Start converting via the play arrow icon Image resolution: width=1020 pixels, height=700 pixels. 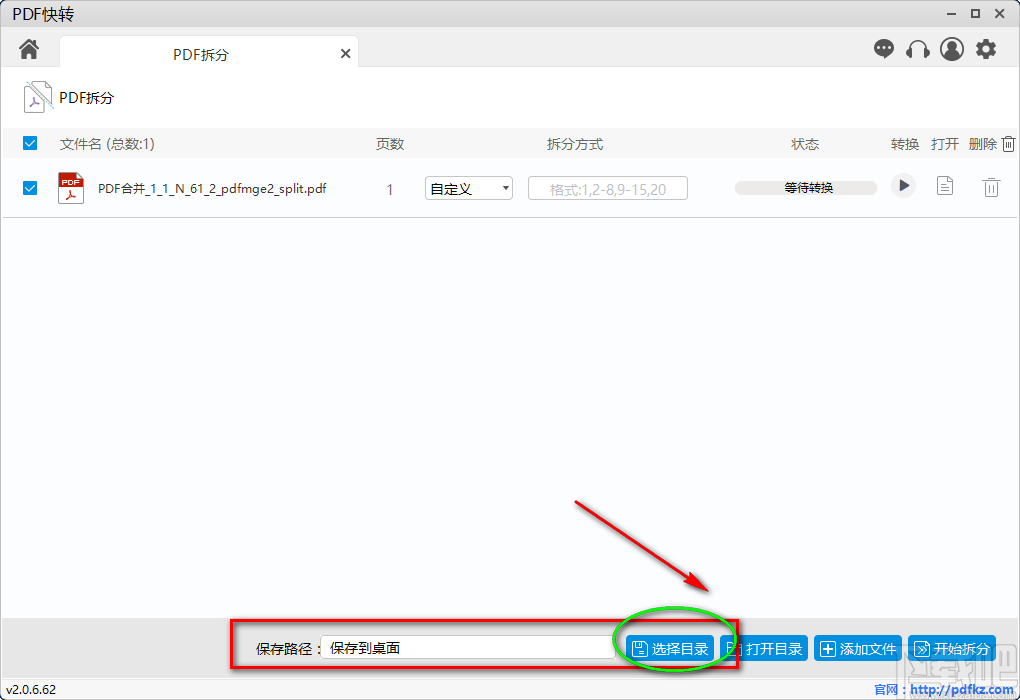pyautogui.click(x=903, y=186)
